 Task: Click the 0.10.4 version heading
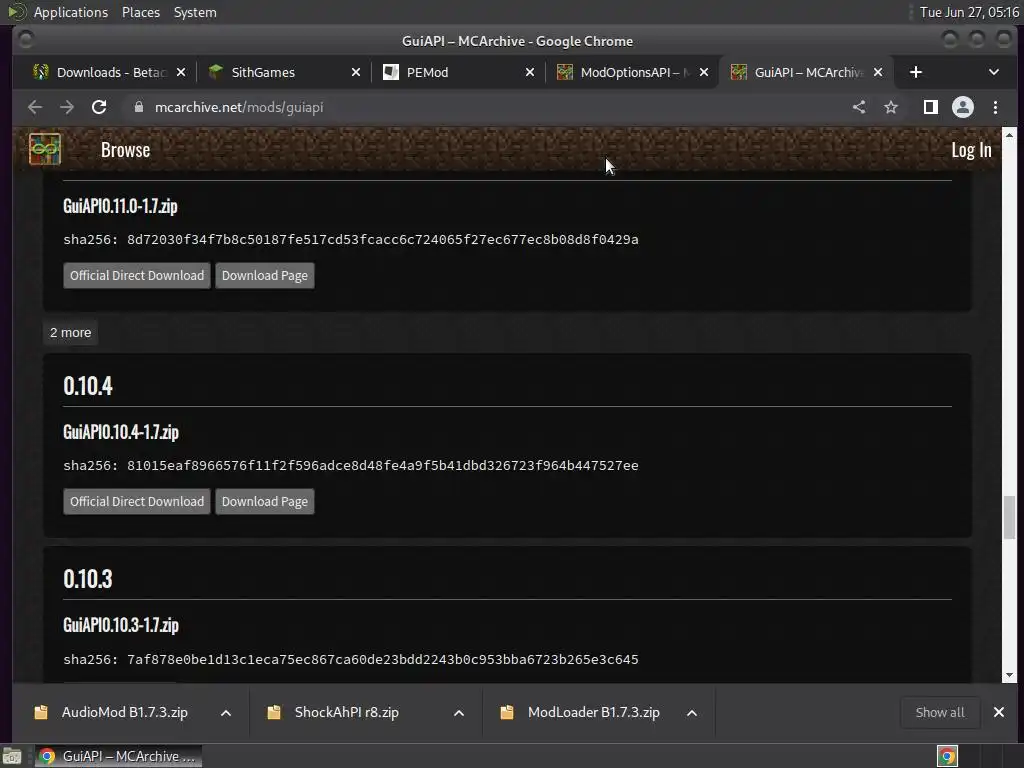point(88,386)
